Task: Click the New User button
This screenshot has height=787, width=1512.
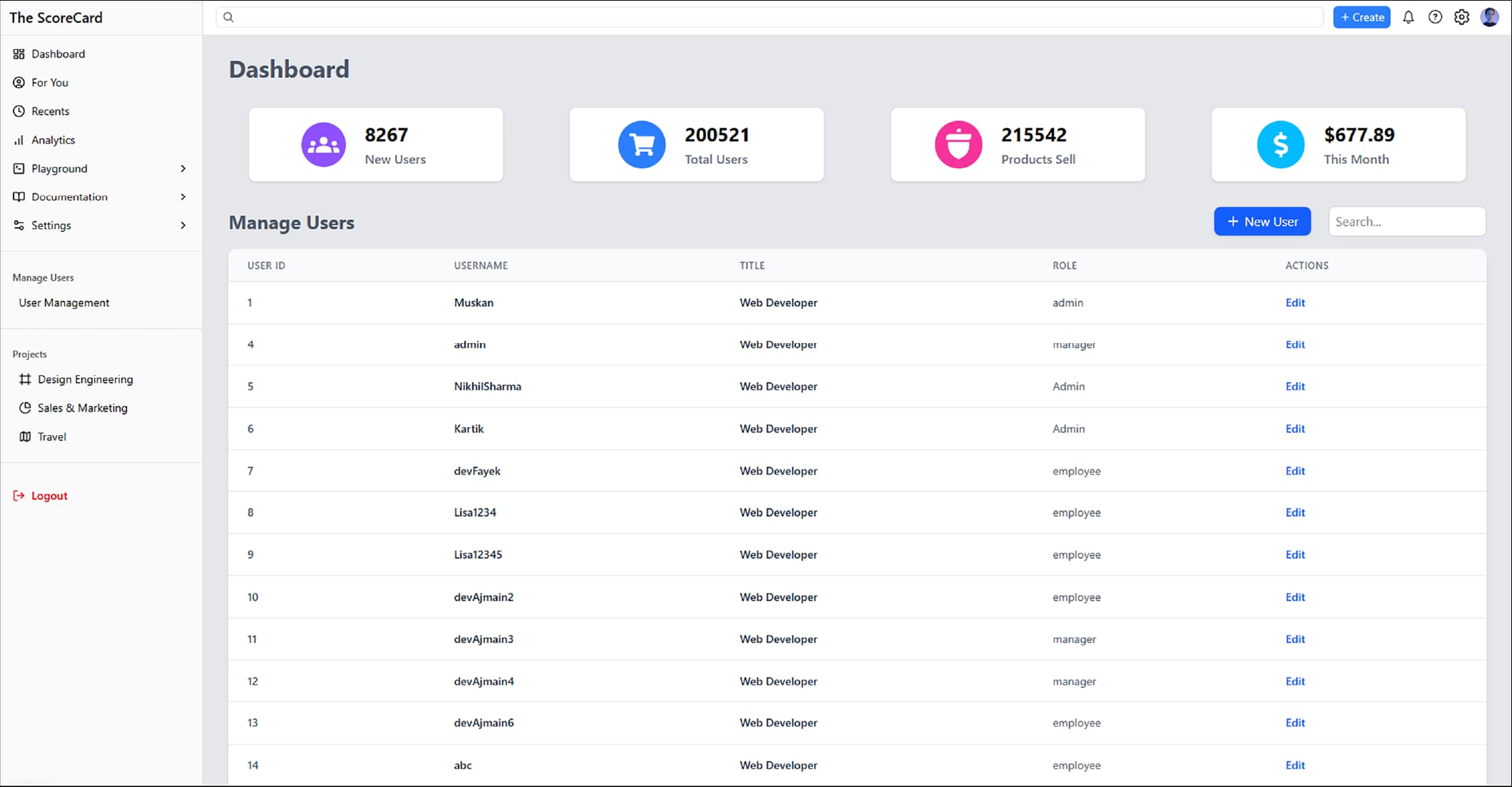Action: (1262, 222)
